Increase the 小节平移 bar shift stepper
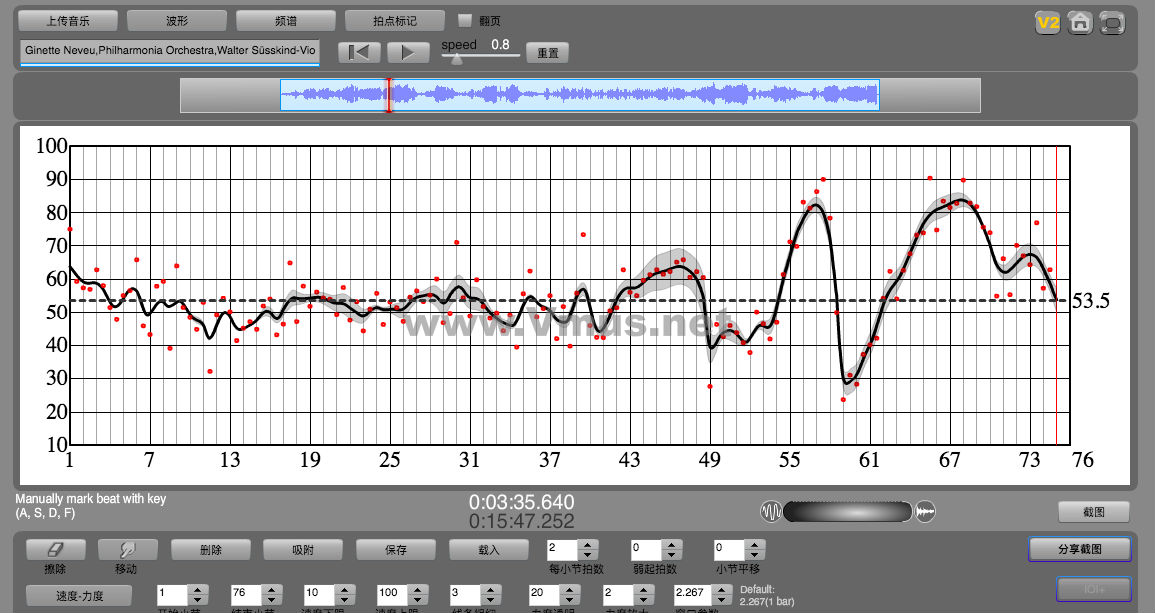 coord(753,544)
